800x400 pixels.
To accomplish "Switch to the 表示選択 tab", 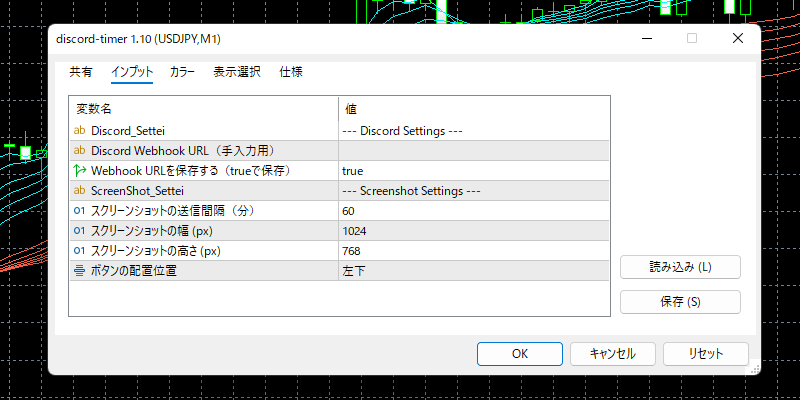I will coord(237,72).
